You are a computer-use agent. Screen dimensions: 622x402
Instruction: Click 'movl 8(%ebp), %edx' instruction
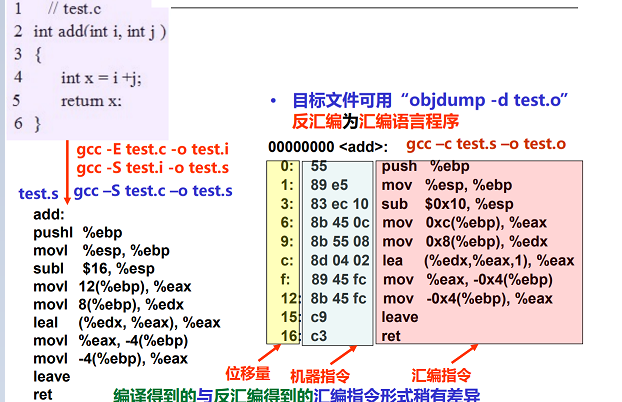coord(109,305)
